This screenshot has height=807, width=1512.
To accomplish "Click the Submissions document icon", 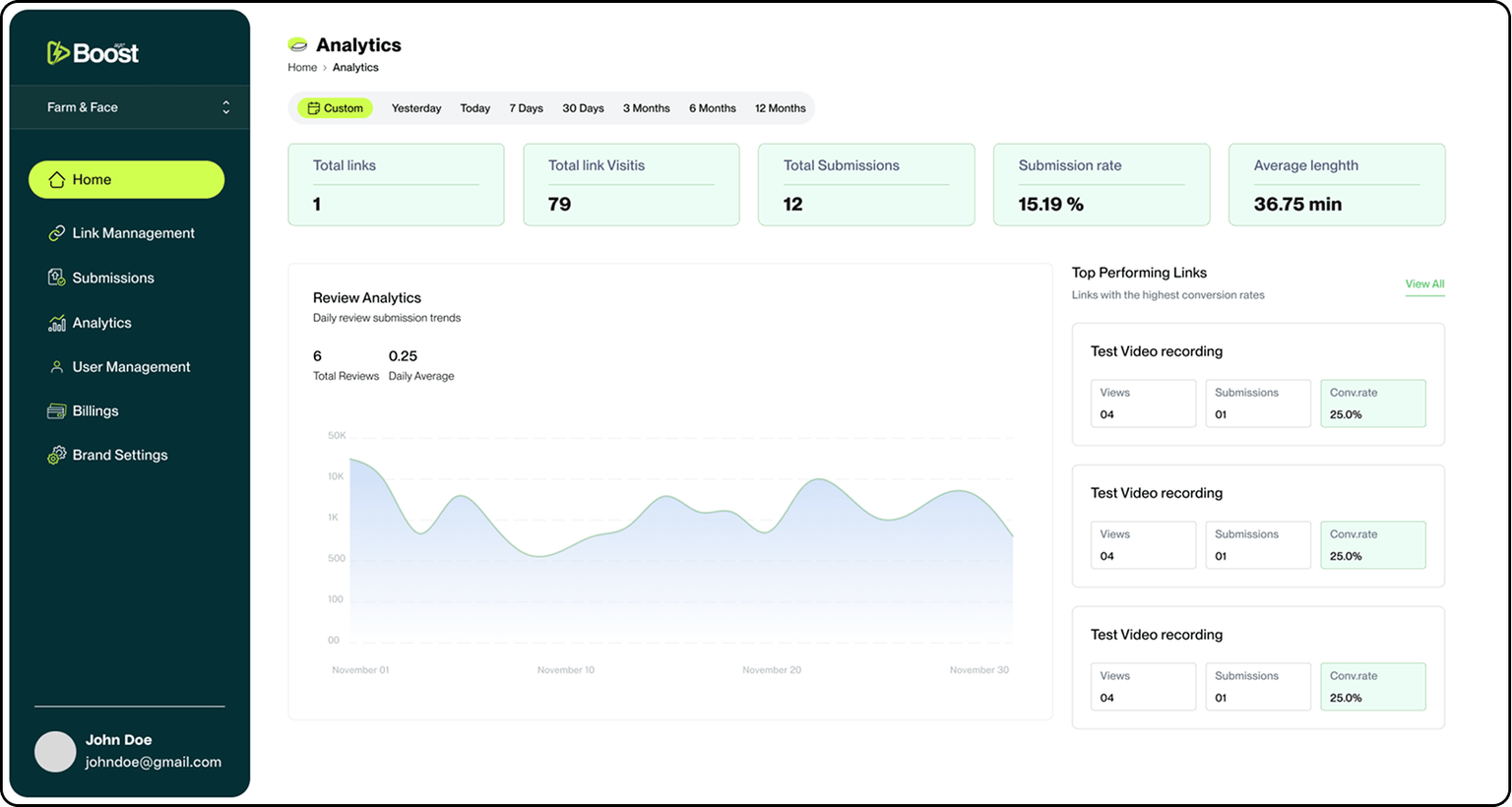I will coord(57,278).
